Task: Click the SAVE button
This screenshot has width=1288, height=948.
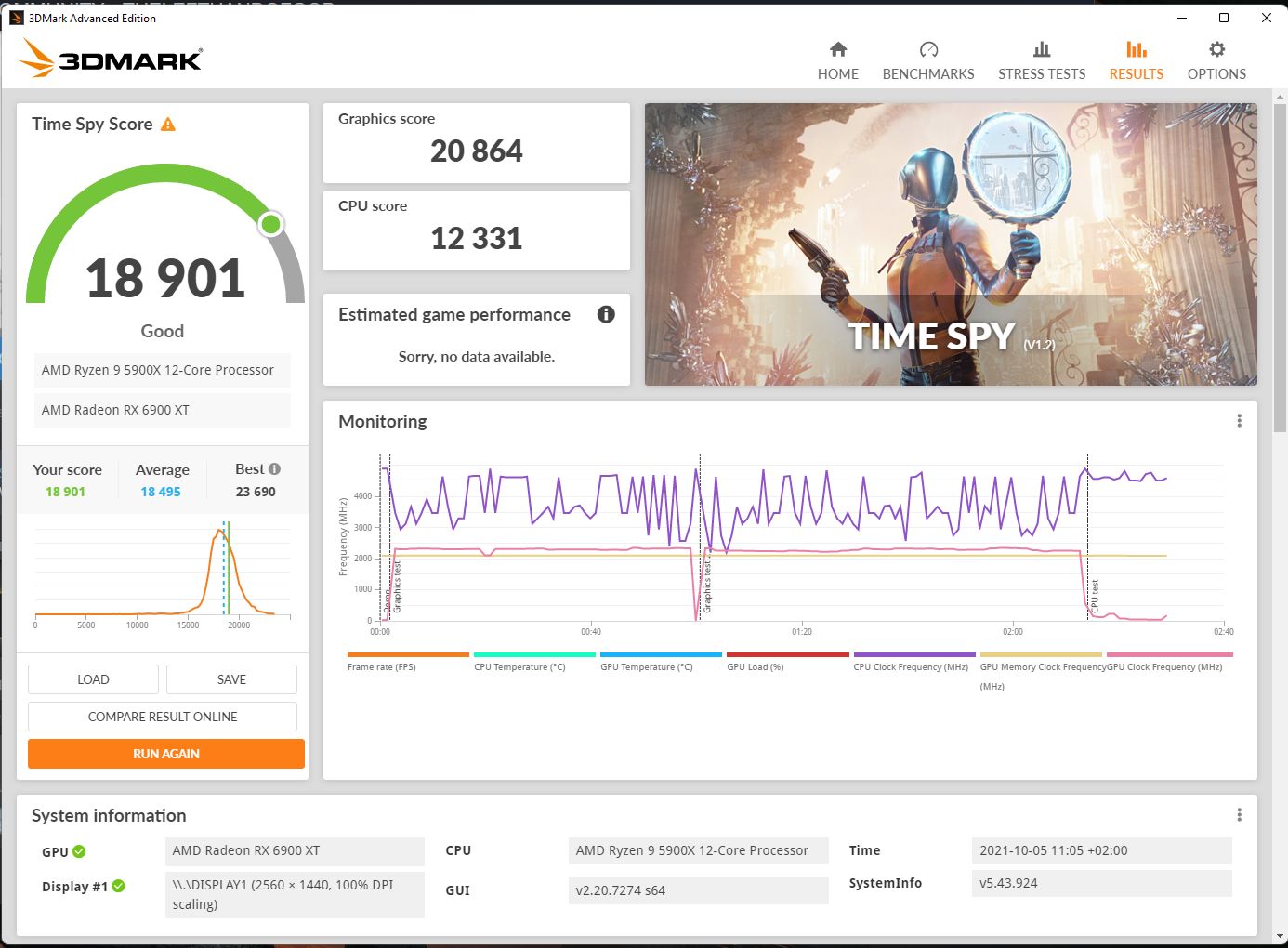Action: pyautogui.click(x=231, y=679)
